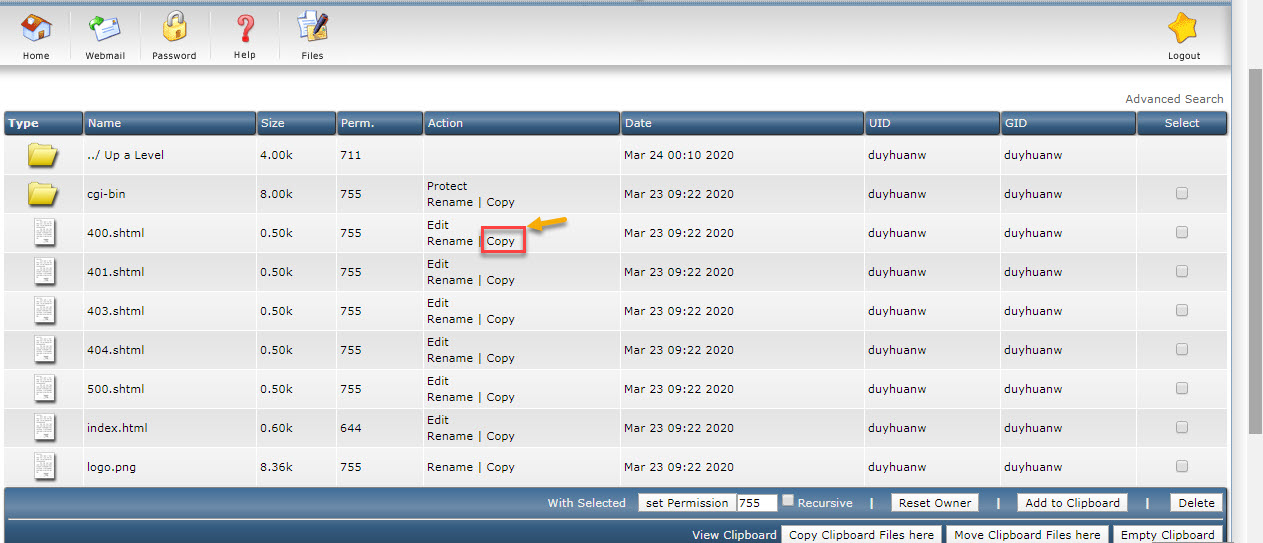Open the cgi-bin folder icon
The image size is (1263, 543).
tap(43, 194)
